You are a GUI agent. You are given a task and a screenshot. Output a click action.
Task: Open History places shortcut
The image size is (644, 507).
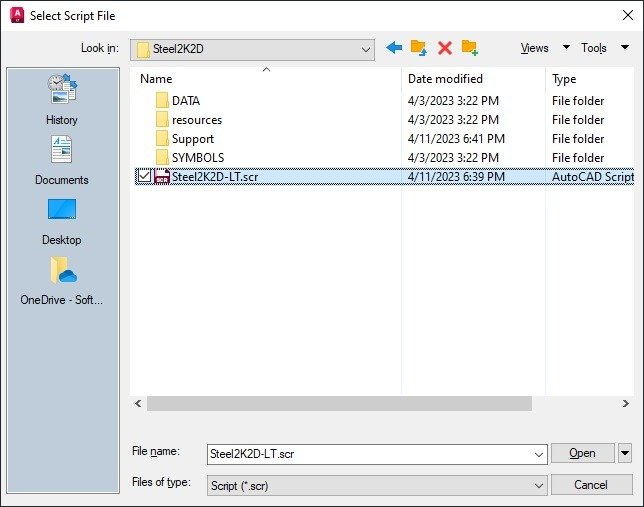(62, 99)
